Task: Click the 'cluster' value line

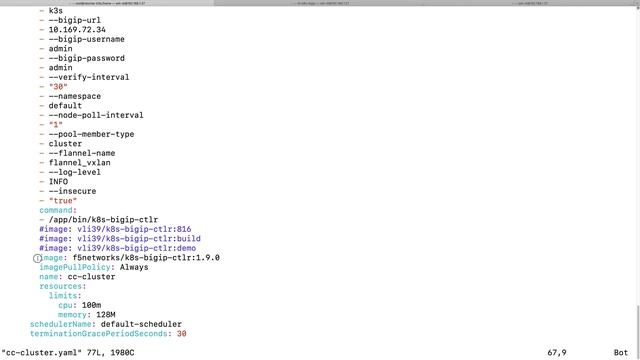Action: (65, 144)
